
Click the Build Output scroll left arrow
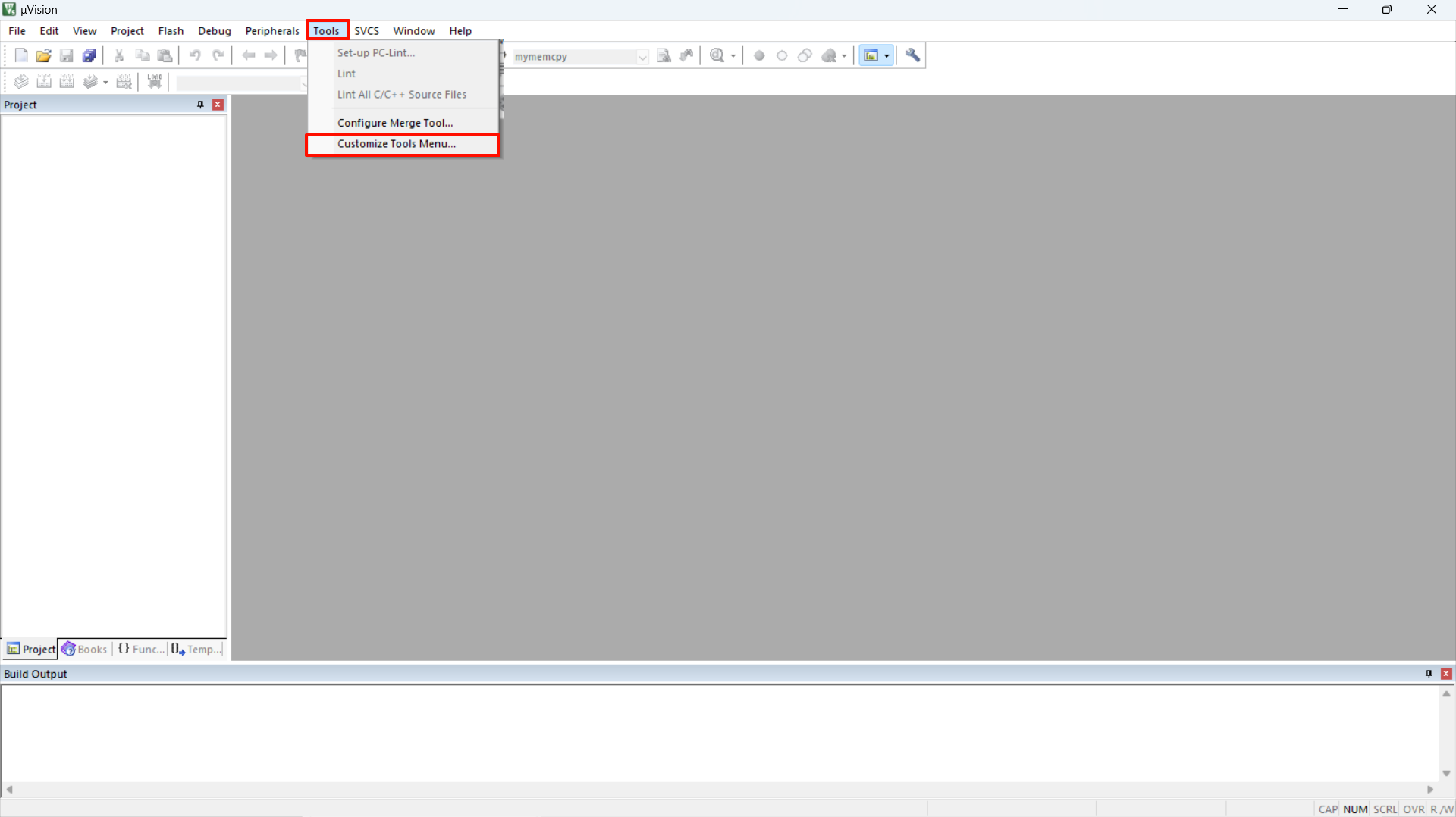[x=9, y=789]
